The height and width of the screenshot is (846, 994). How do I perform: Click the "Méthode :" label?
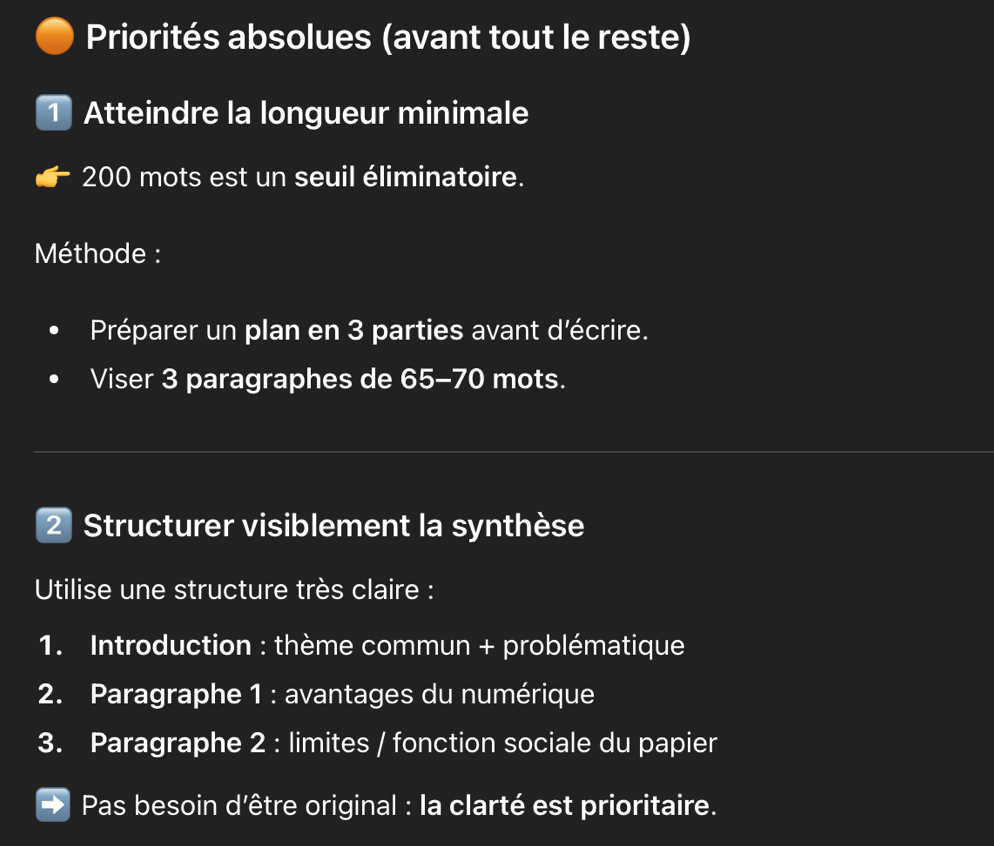(98, 254)
